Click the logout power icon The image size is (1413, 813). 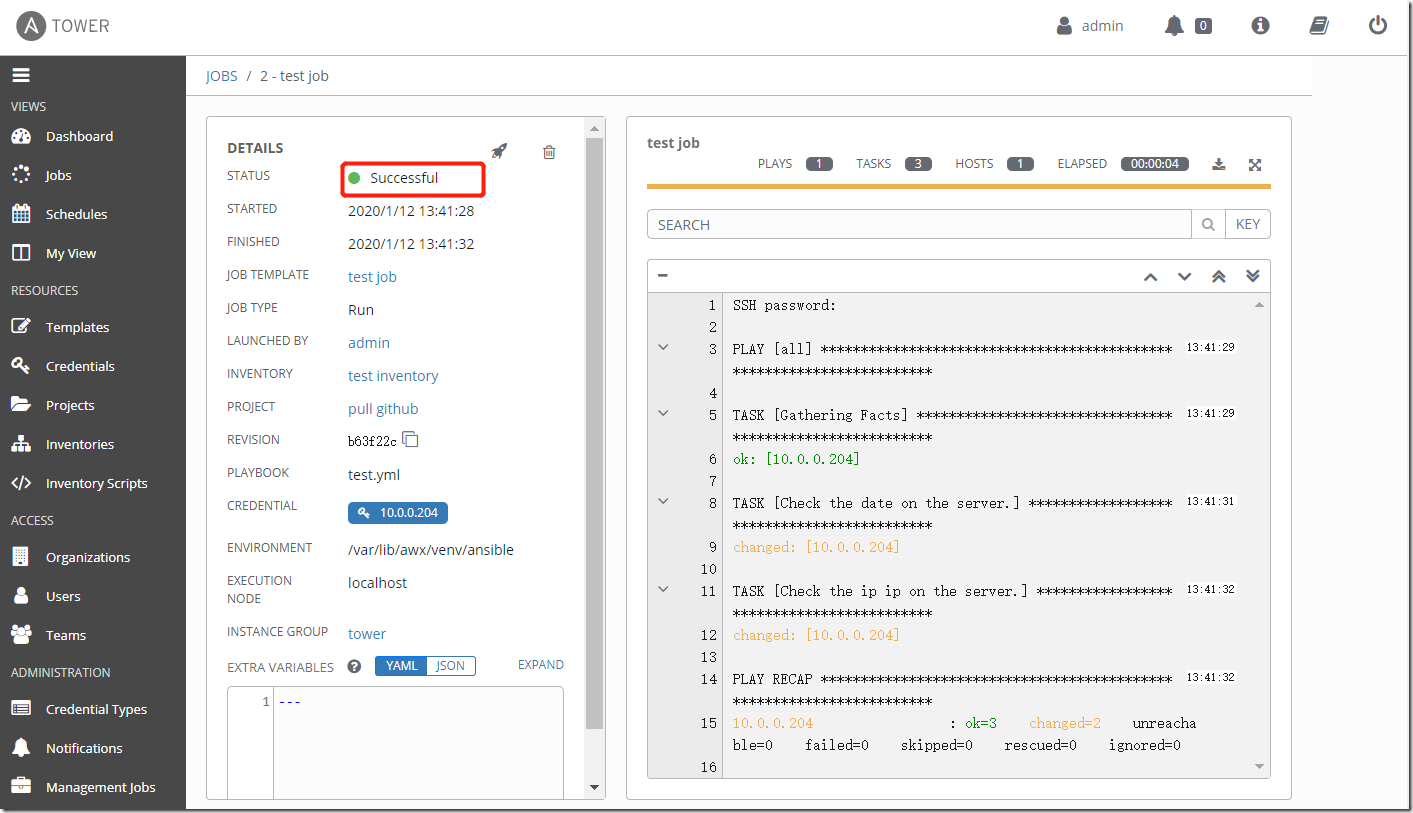(x=1378, y=26)
